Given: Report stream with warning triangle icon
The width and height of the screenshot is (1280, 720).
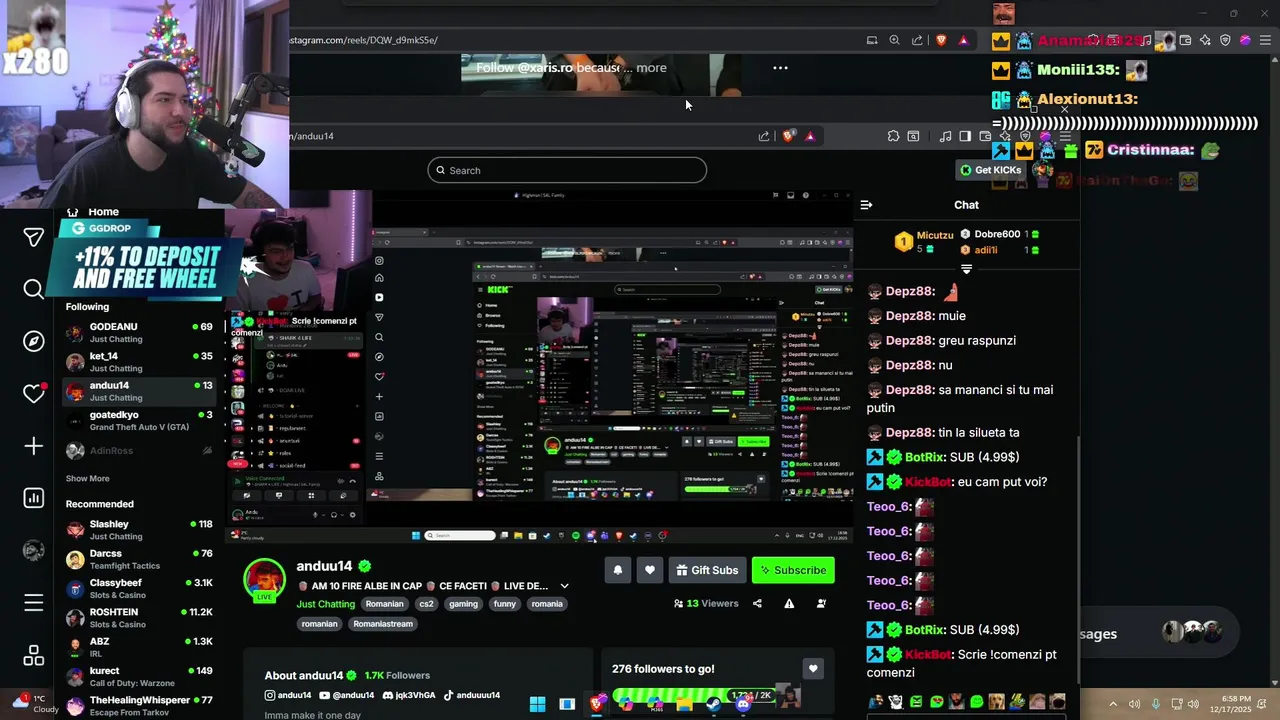Looking at the screenshot, I should click(789, 603).
